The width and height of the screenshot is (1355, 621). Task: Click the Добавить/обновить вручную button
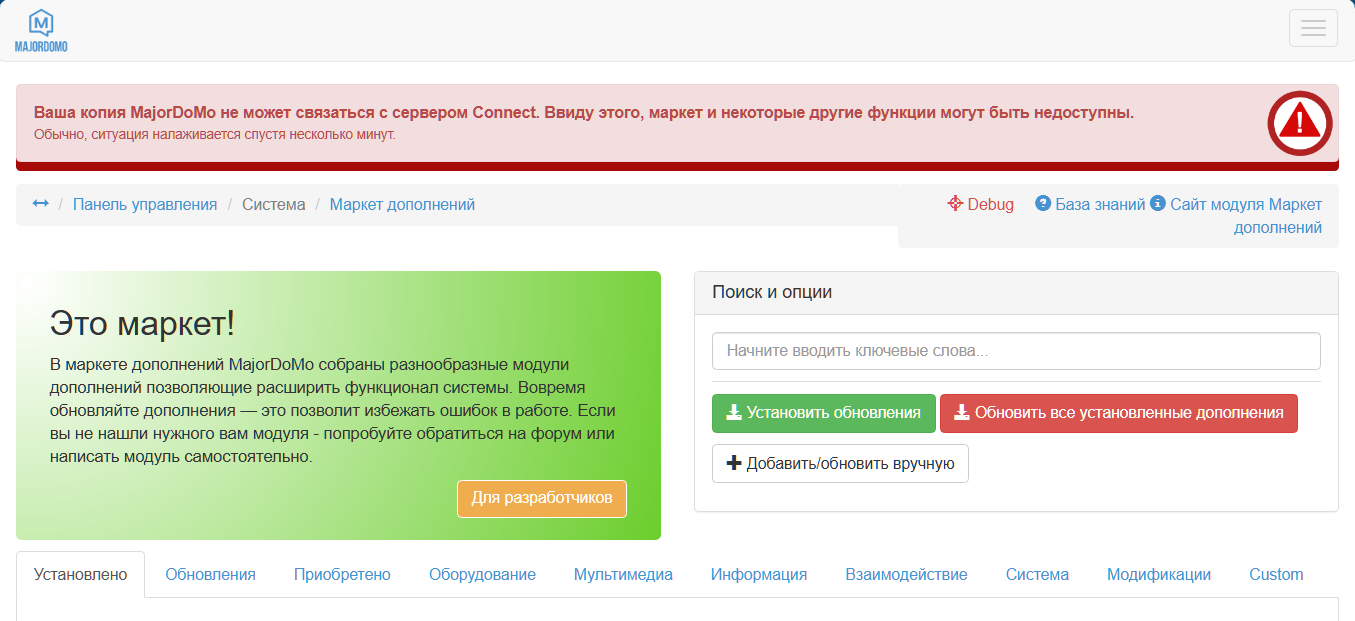(840, 463)
